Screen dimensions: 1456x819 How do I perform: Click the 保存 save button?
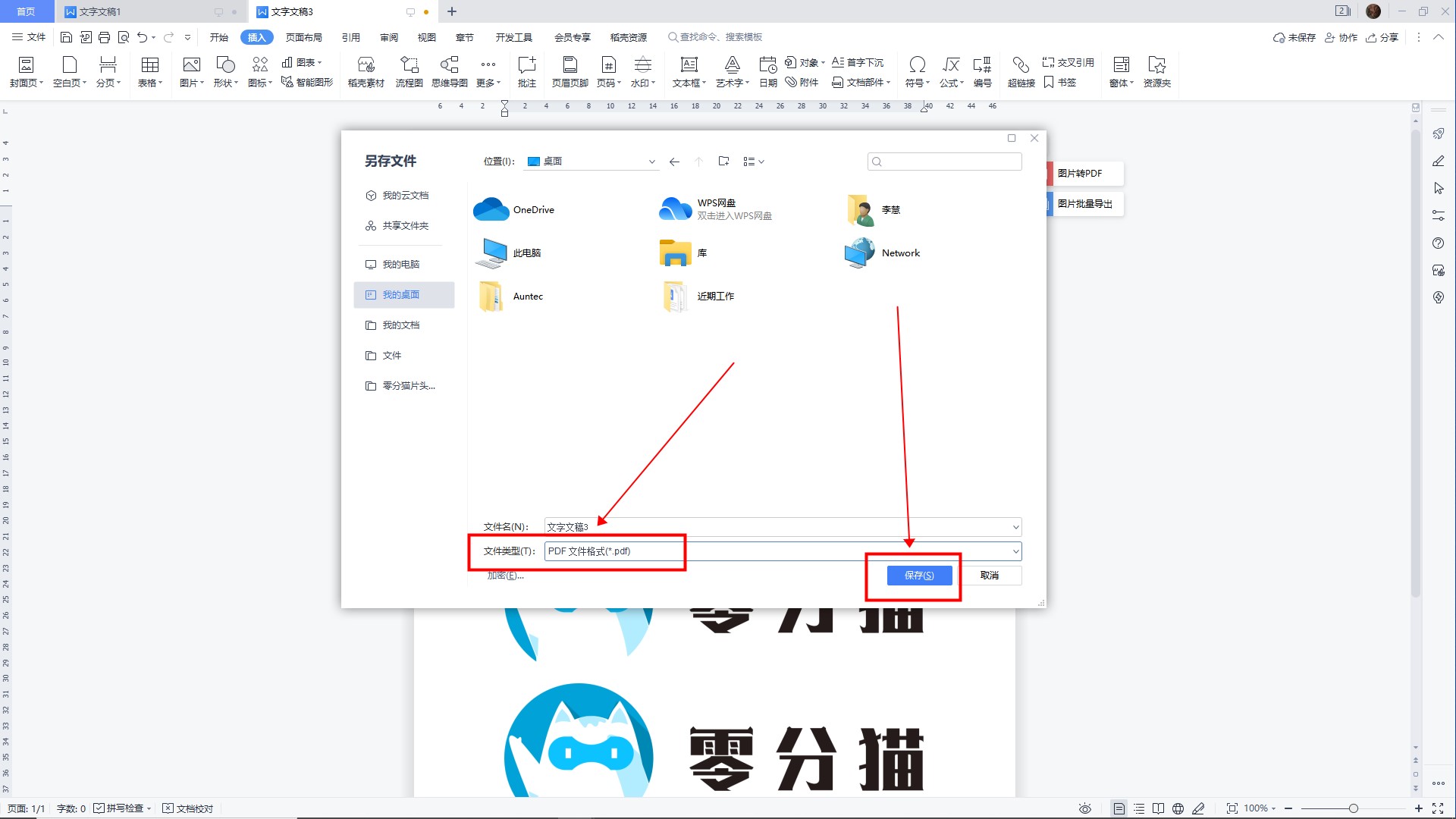point(919,576)
